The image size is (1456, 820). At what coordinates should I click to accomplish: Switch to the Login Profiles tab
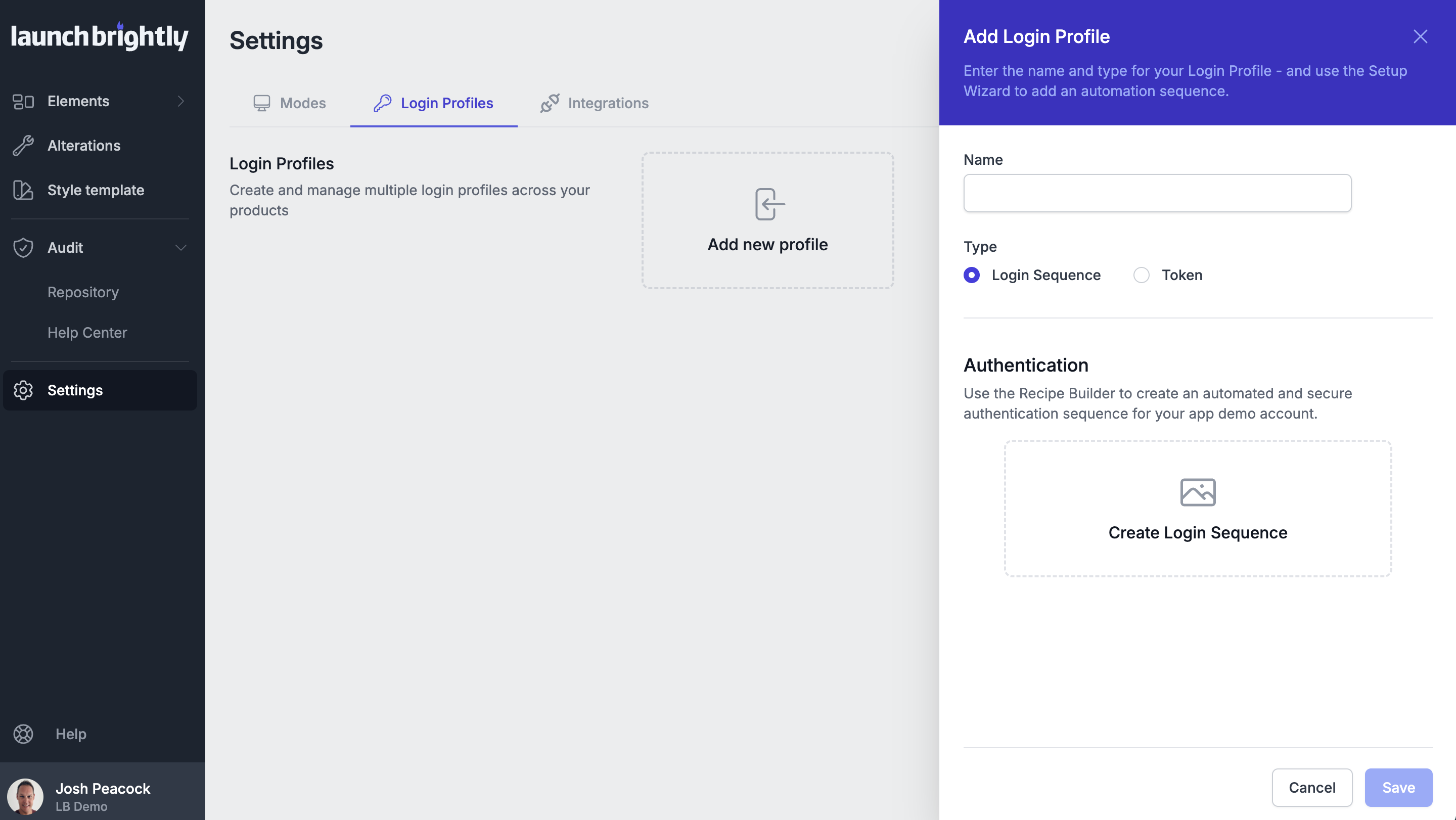pos(434,103)
